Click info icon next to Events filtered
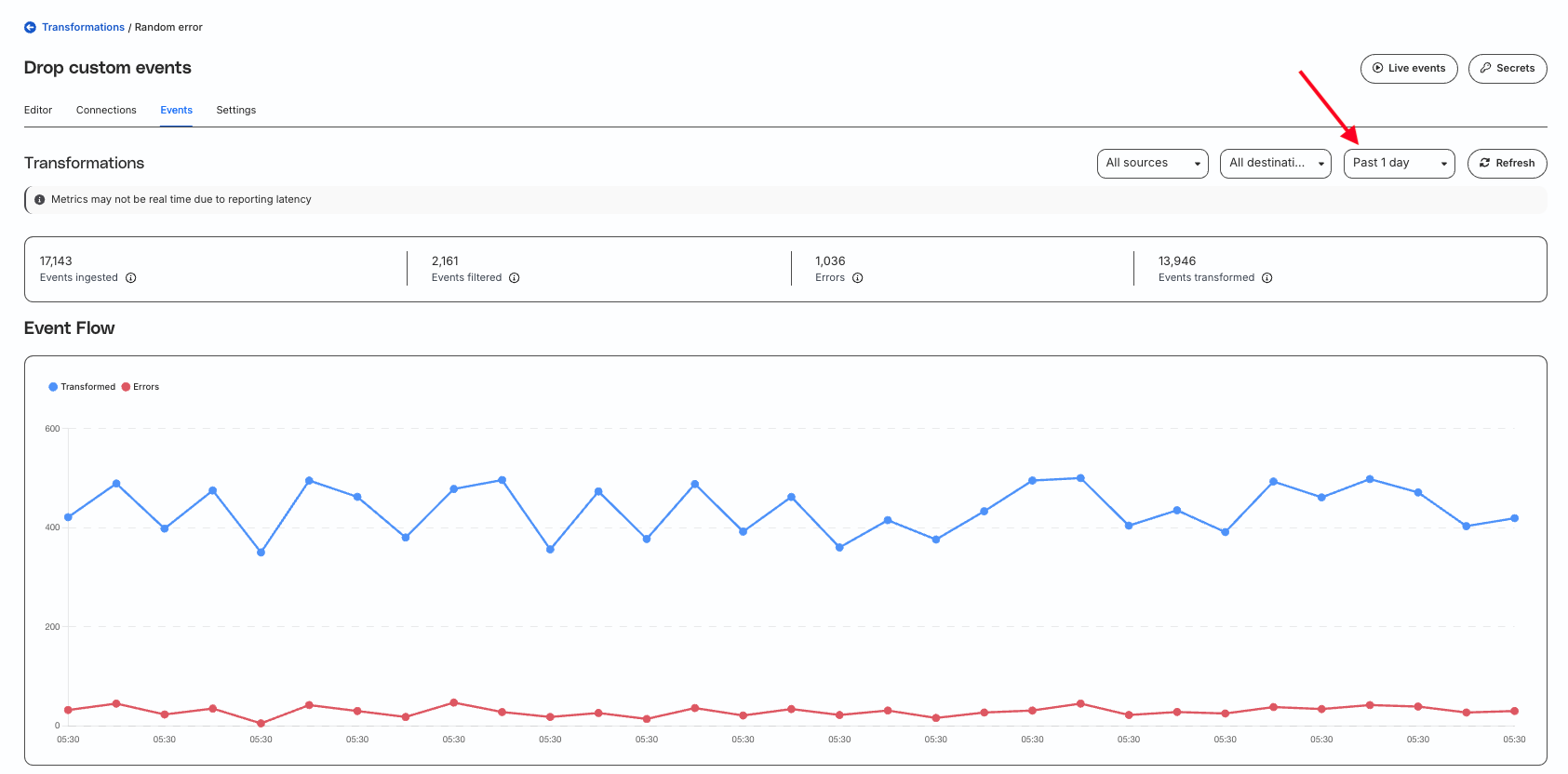The image size is (1568, 774). (515, 278)
